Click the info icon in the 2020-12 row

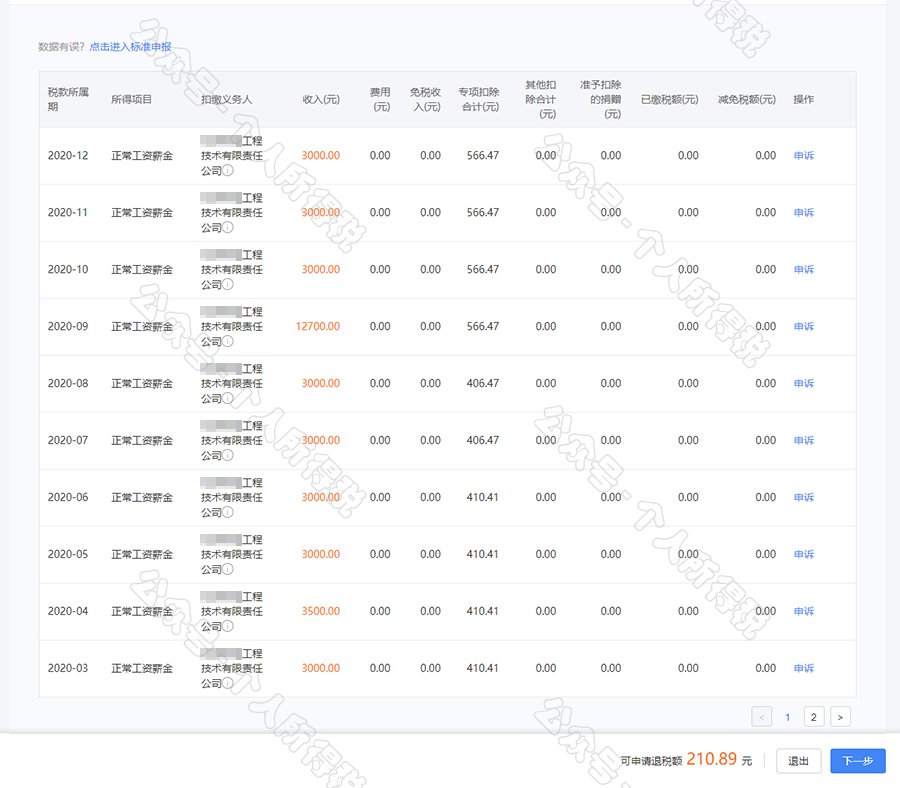click(228, 171)
